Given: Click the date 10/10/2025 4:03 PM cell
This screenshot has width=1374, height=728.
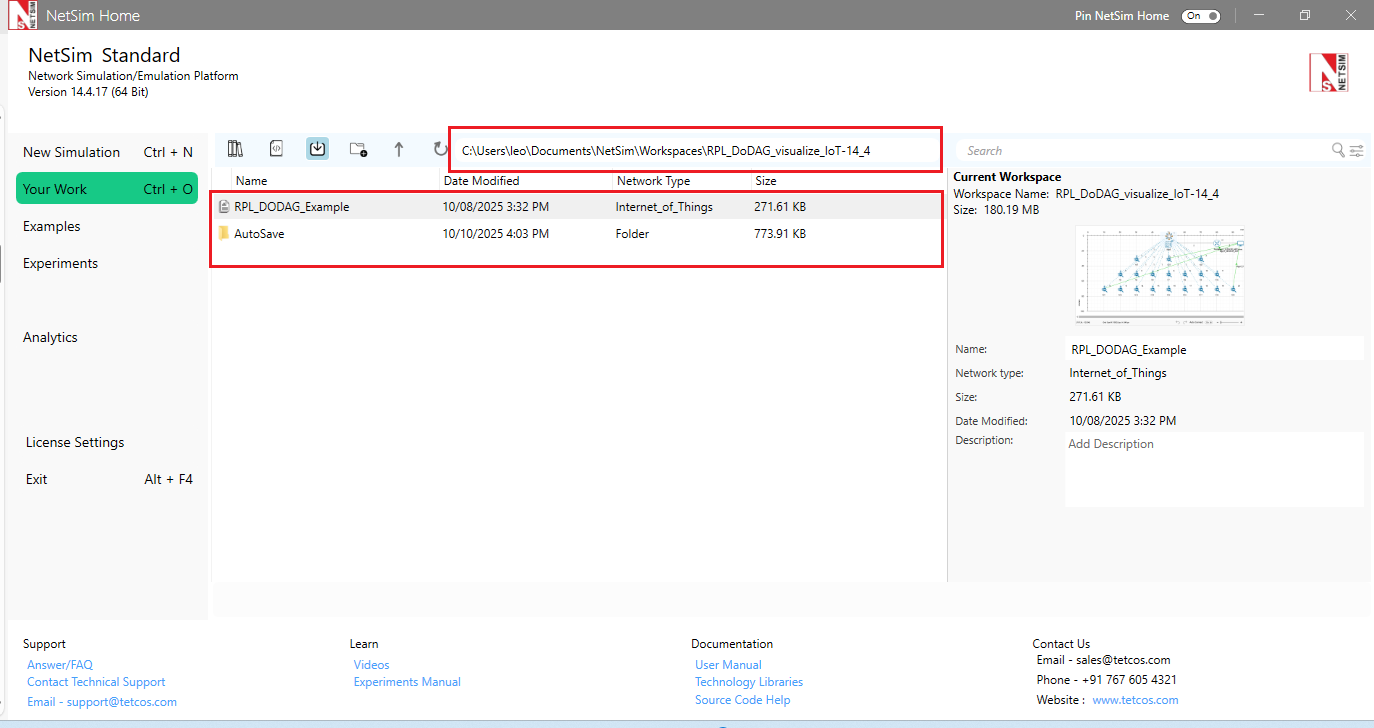Looking at the screenshot, I should click(496, 234).
